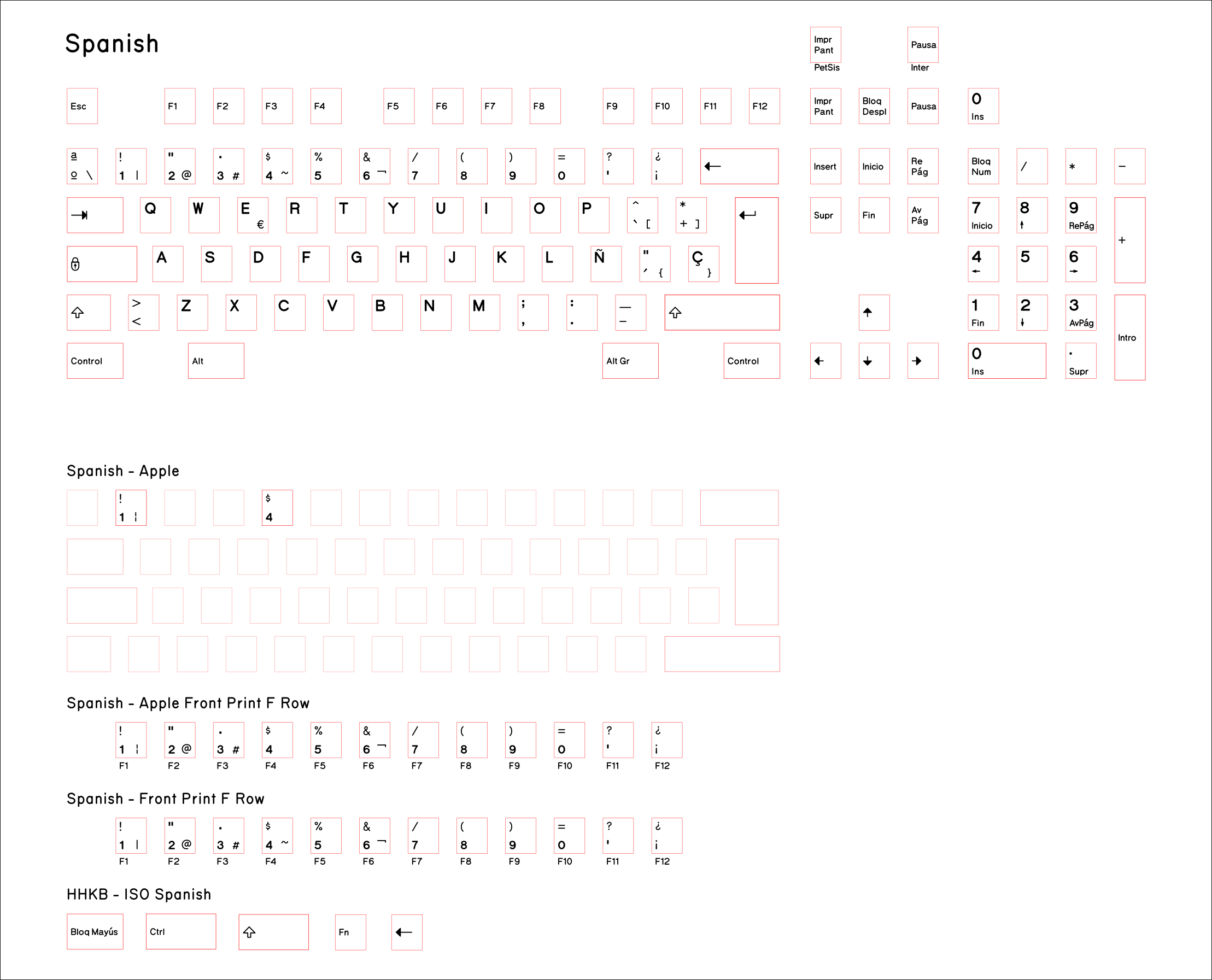Click the Tab key arrow icon
This screenshot has width=1212, height=980.
pyautogui.click(x=80, y=215)
